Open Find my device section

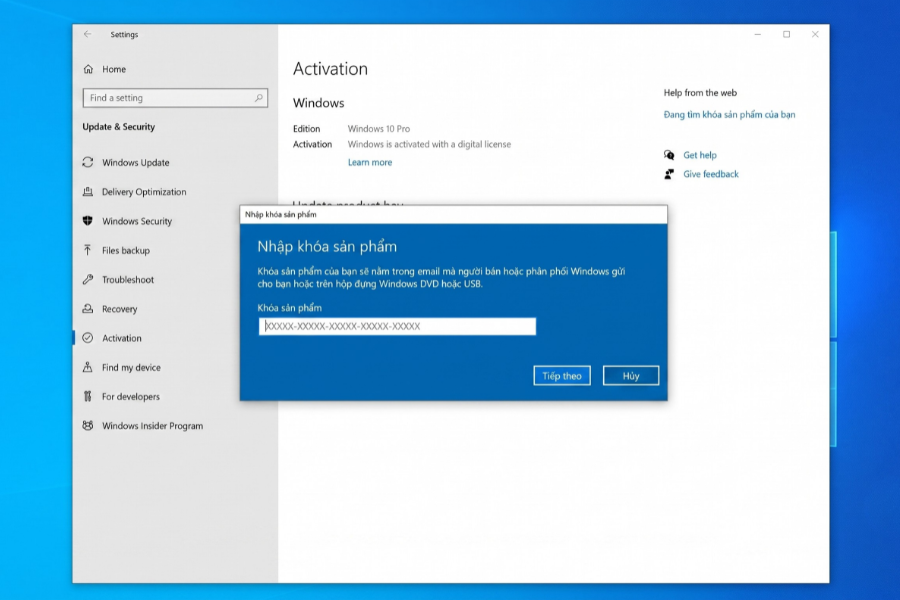pos(131,367)
